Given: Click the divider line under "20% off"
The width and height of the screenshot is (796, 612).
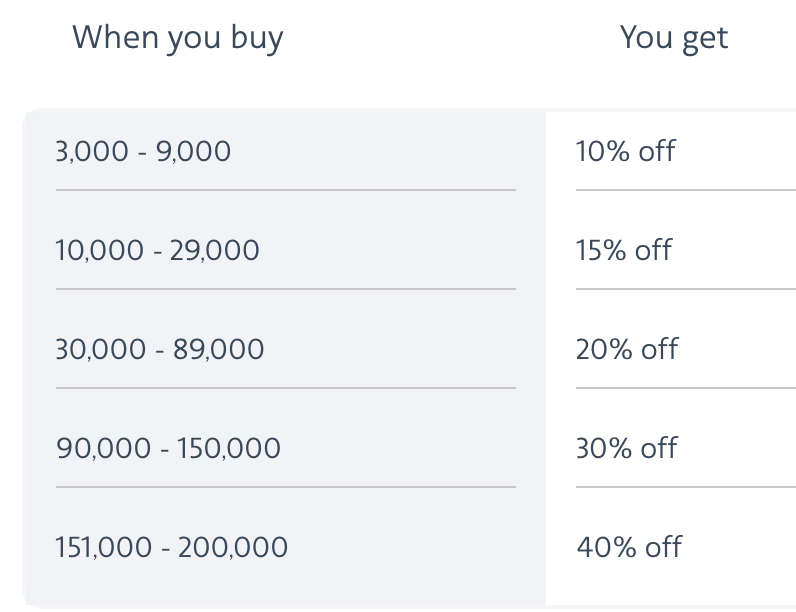Looking at the screenshot, I should tap(685, 388).
